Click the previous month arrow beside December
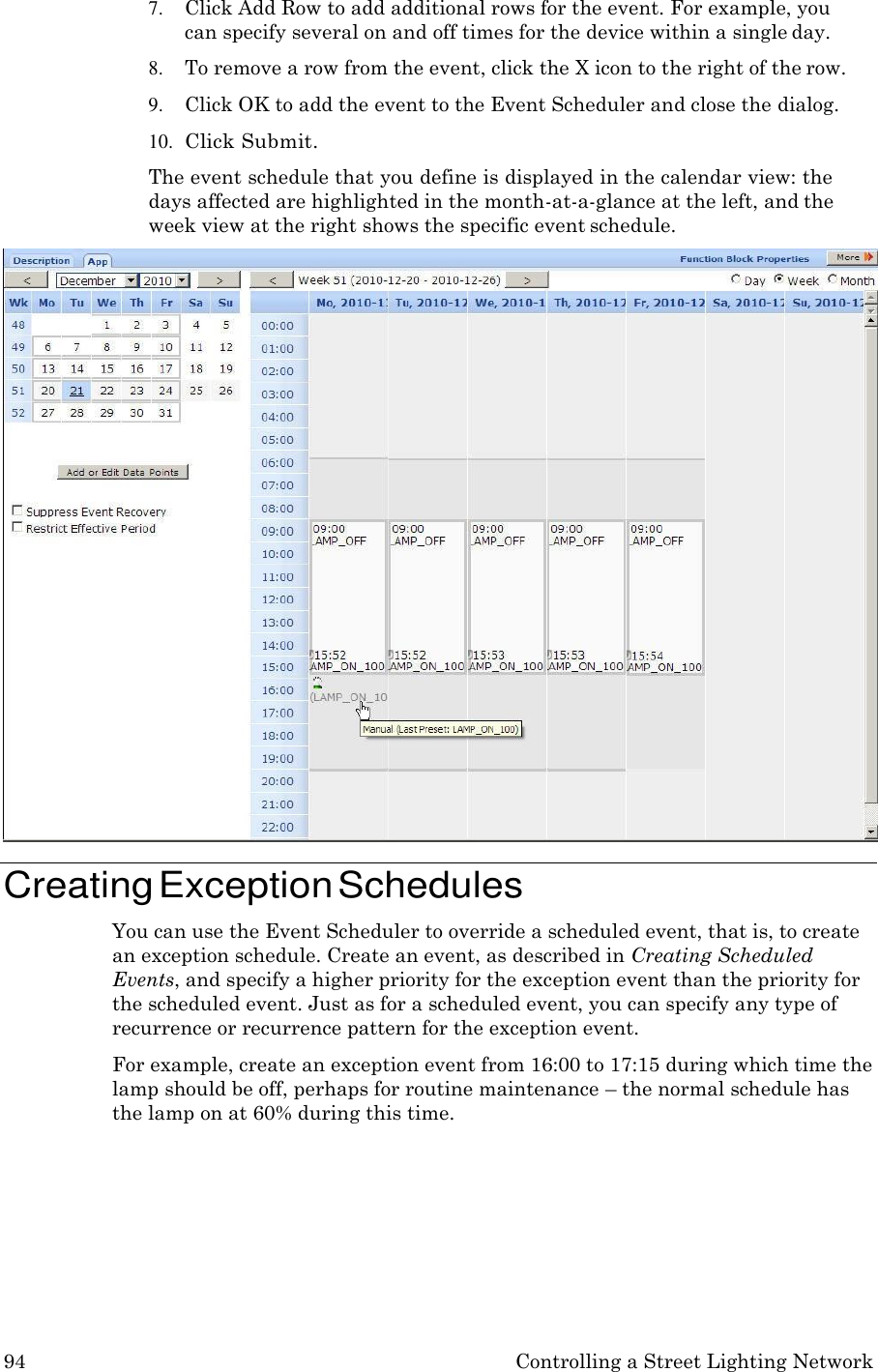Viewport: 878px width, 1372px height. point(26,279)
